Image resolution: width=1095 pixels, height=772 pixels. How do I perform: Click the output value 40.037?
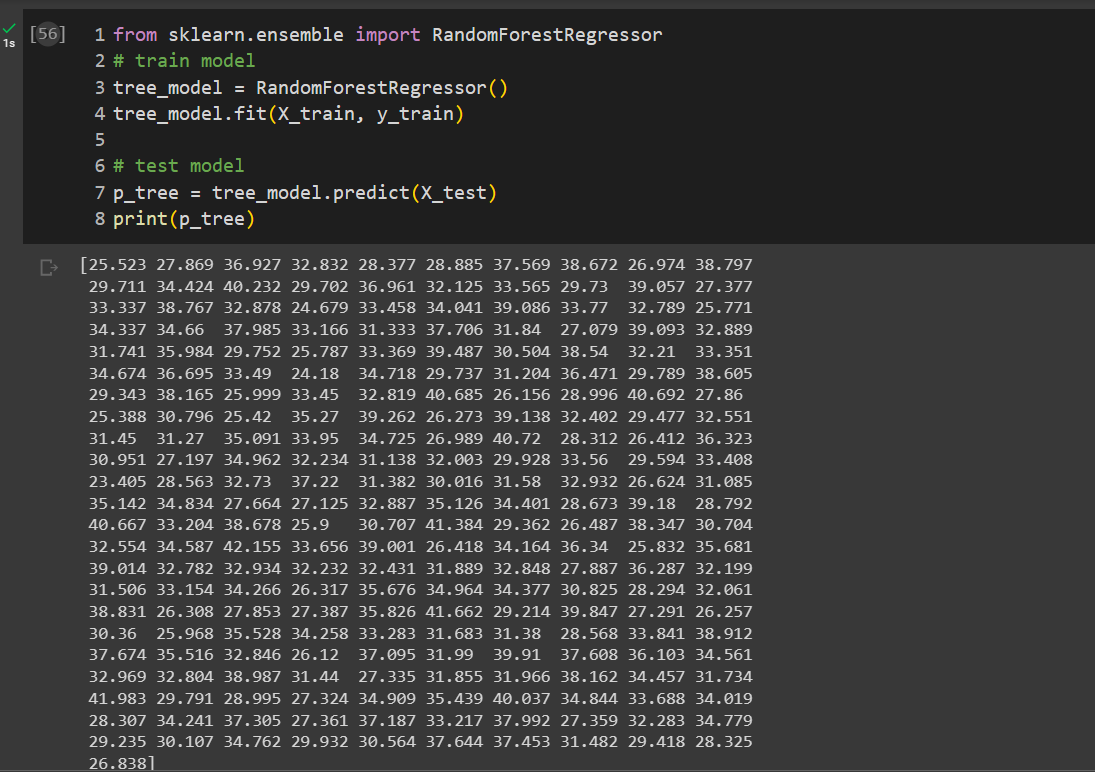[522, 699]
